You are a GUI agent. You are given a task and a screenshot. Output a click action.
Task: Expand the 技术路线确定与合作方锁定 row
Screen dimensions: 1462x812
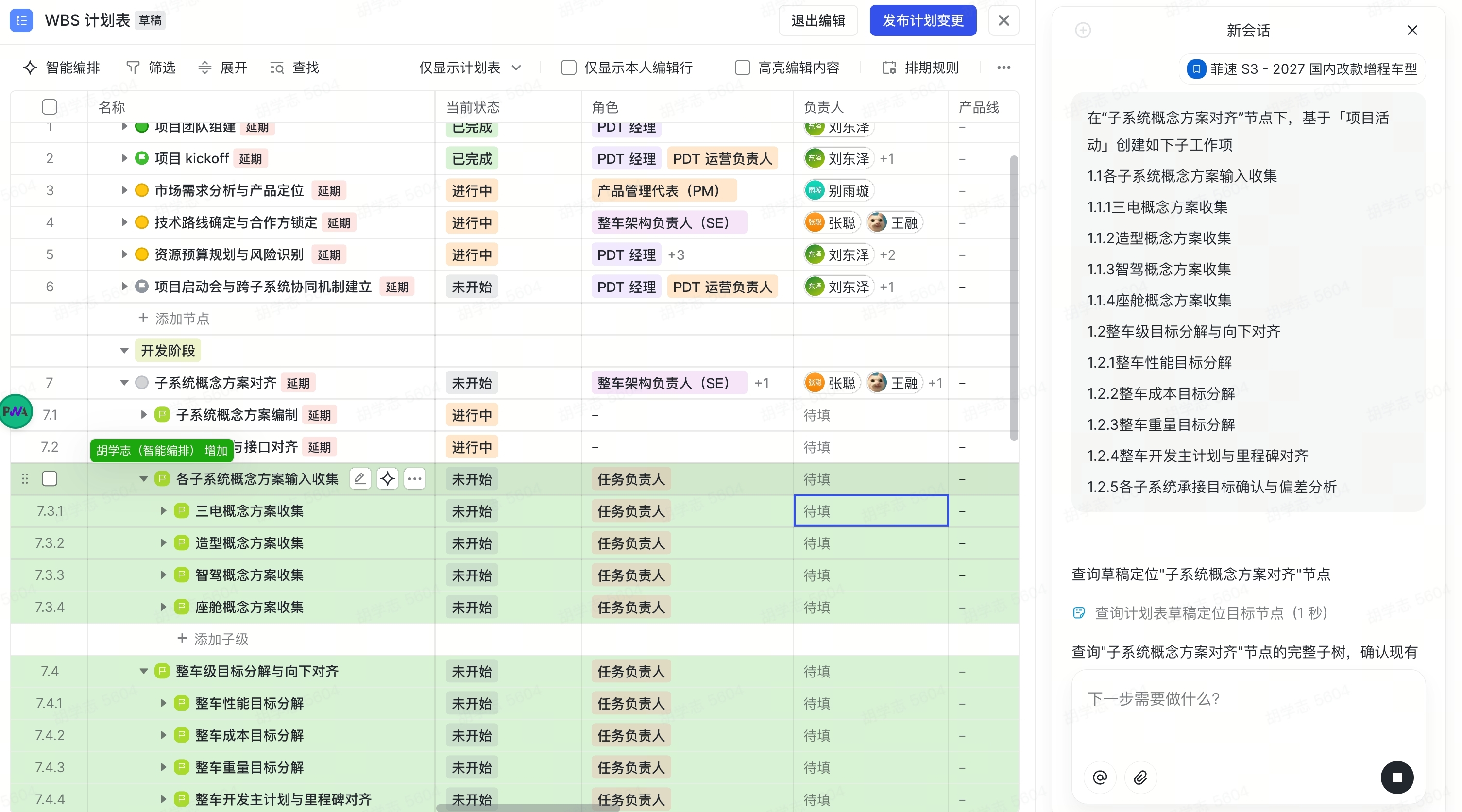[124, 222]
